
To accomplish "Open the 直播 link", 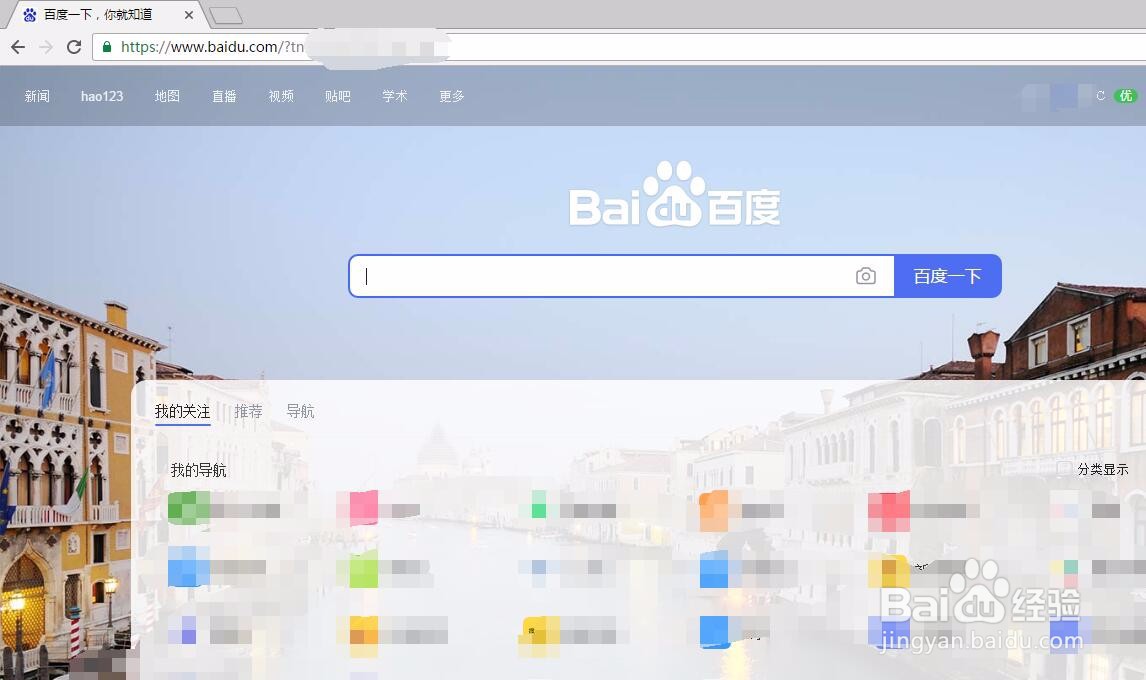I will [x=224, y=96].
